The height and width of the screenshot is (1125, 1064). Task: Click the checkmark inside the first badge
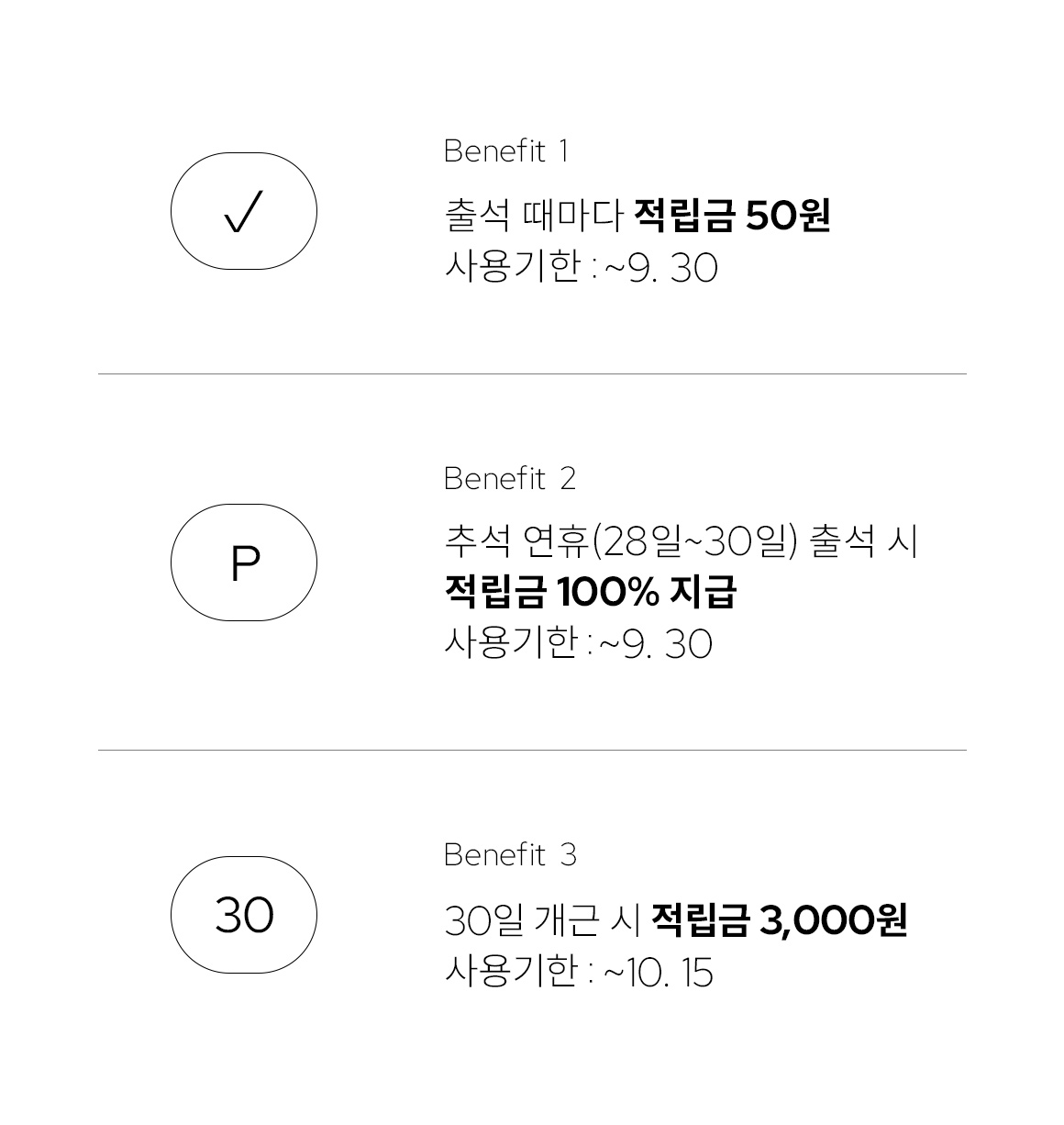(243, 212)
